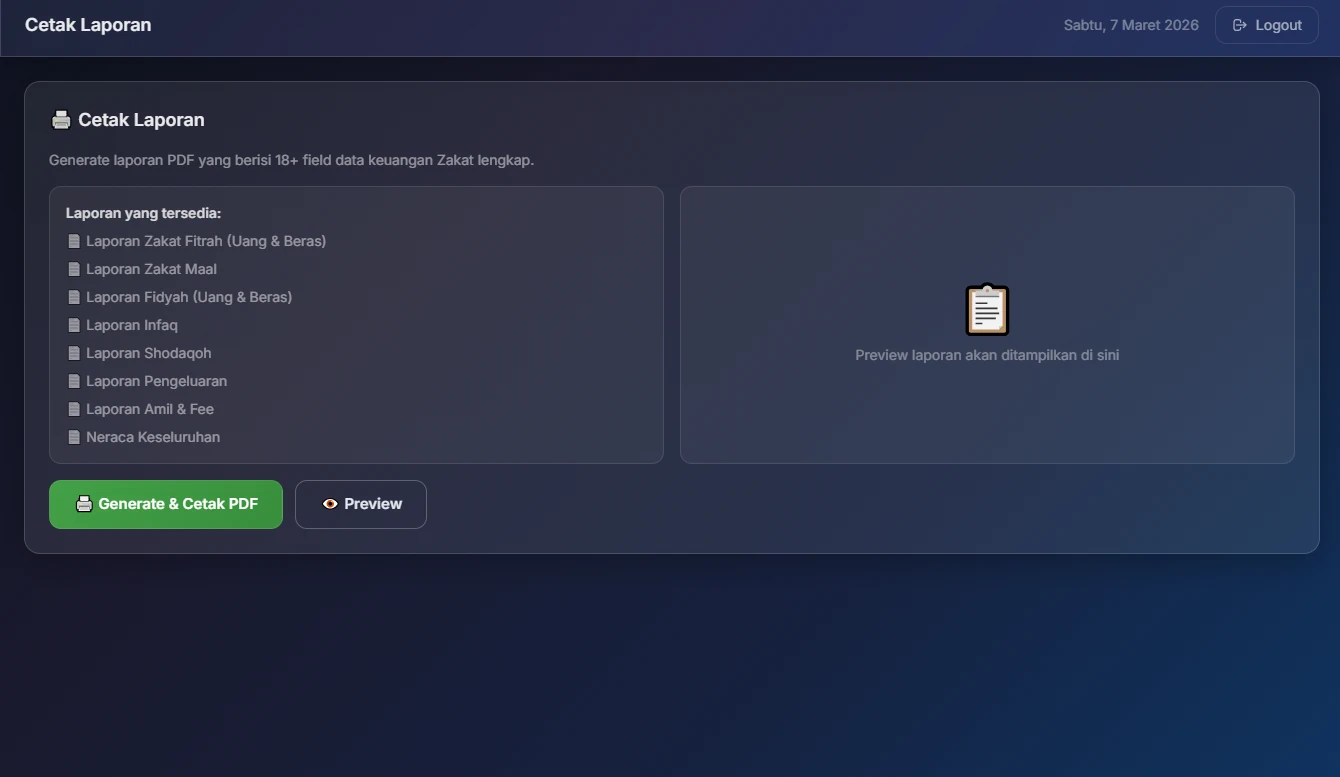Click the eye icon on Preview button
Viewport: 1340px width, 777px height.
click(330, 504)
